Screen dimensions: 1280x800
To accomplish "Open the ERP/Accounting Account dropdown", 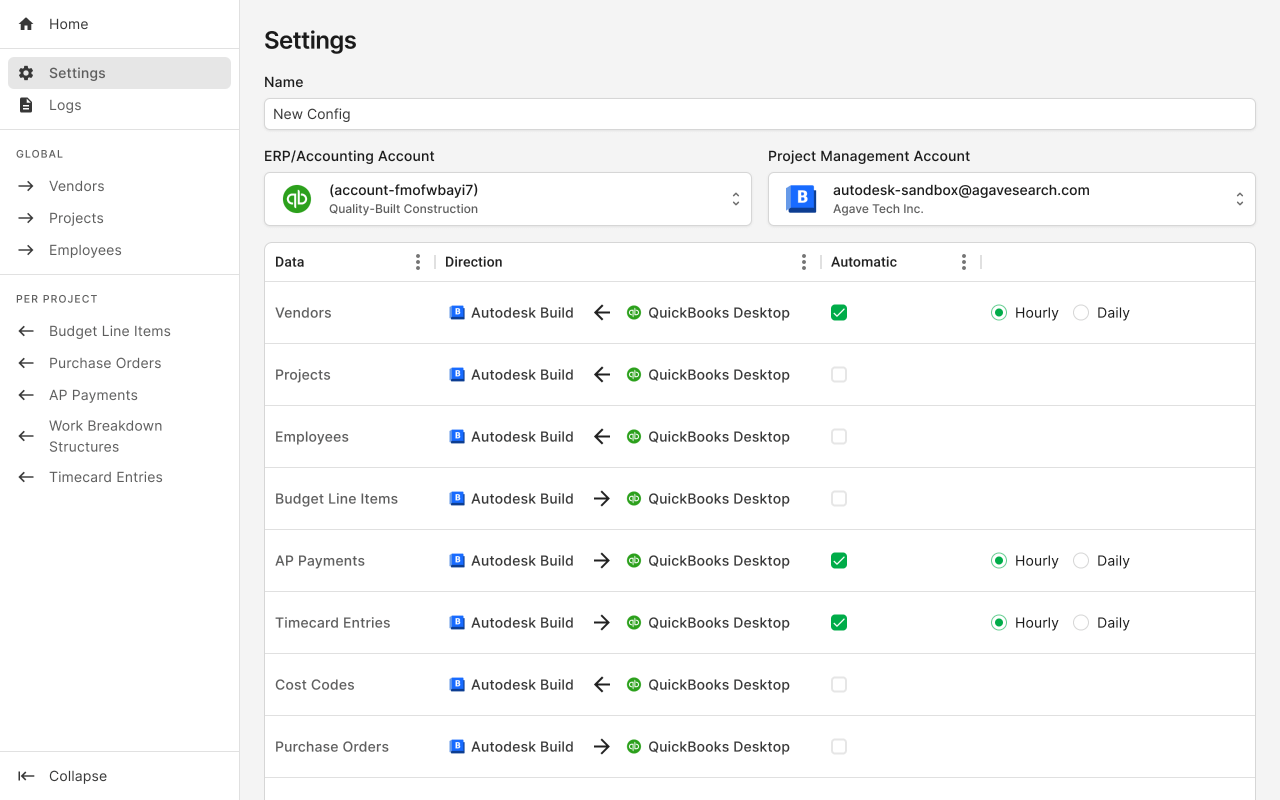I will pos(508,199).
